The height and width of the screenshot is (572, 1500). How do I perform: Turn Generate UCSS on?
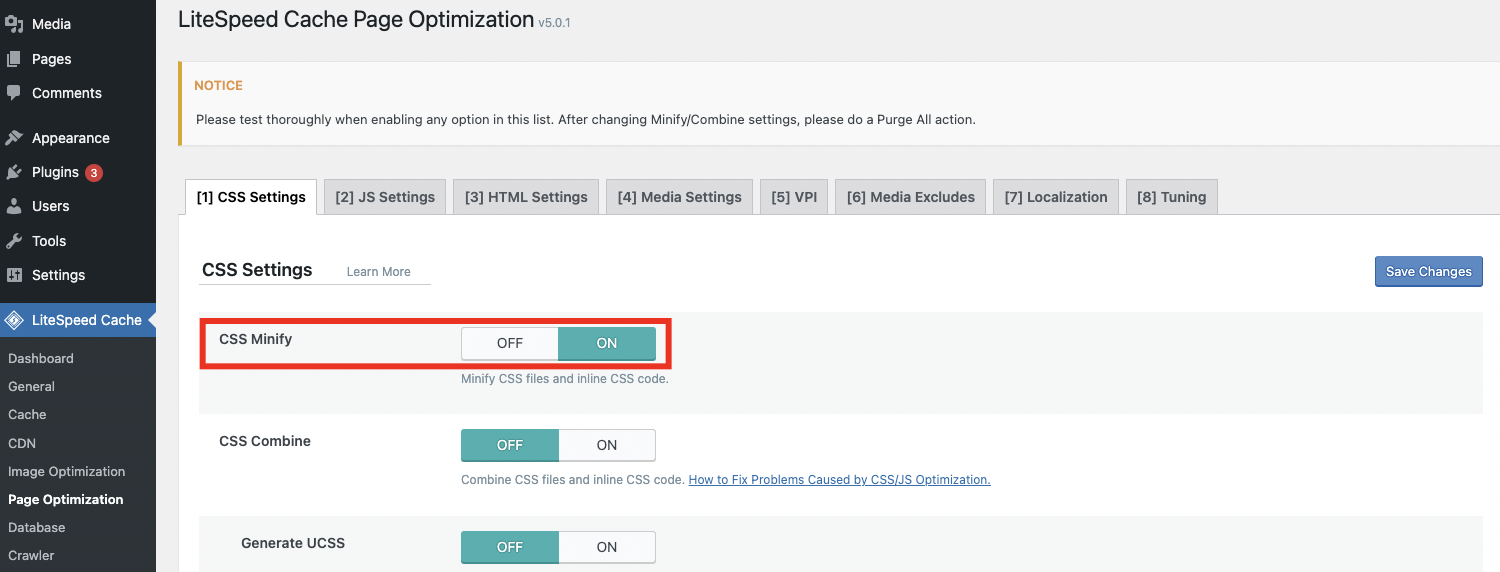(x=607, y=547)
